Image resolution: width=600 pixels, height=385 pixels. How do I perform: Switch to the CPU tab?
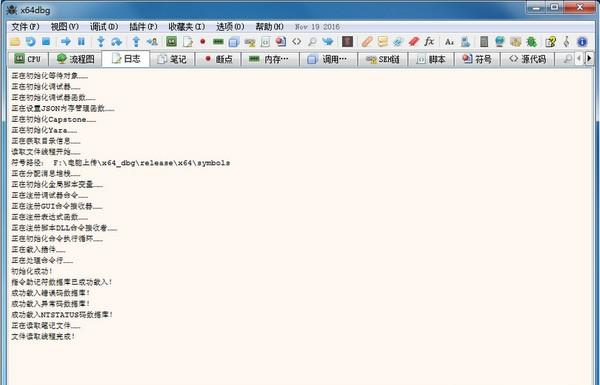click(x=28, y=59)
